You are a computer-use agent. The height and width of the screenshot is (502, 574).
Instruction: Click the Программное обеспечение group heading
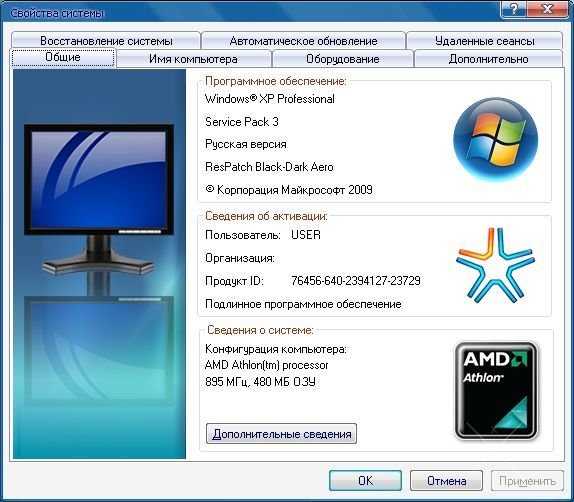[275, 81]
